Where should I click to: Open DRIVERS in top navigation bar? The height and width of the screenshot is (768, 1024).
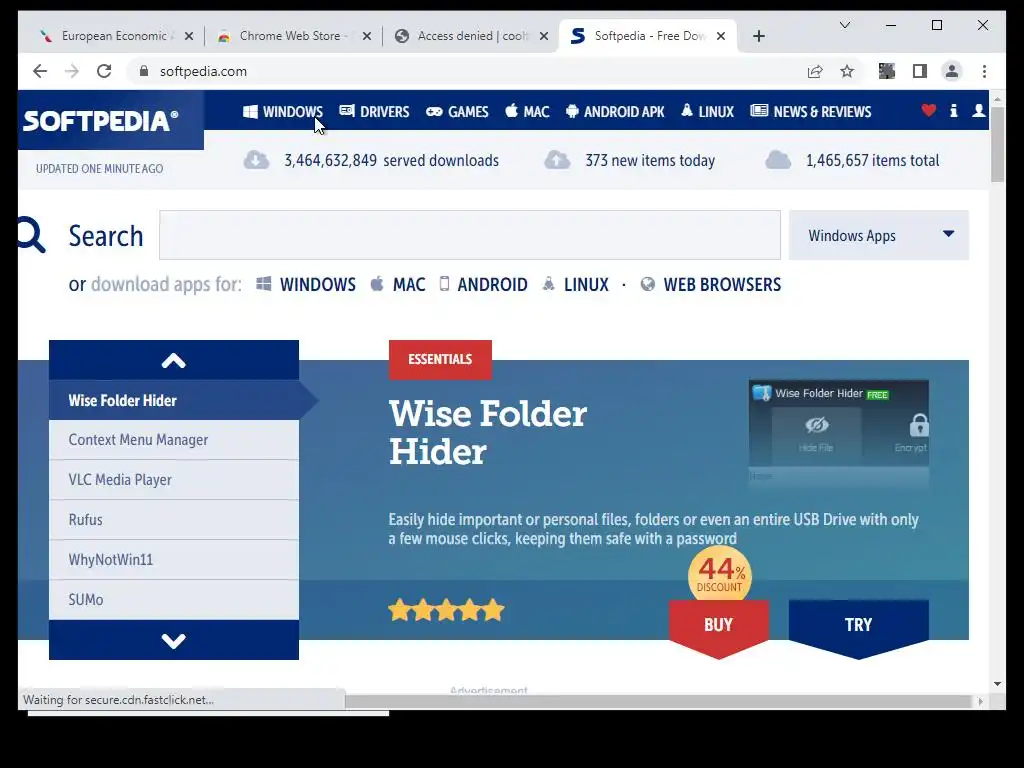[374, 112]
